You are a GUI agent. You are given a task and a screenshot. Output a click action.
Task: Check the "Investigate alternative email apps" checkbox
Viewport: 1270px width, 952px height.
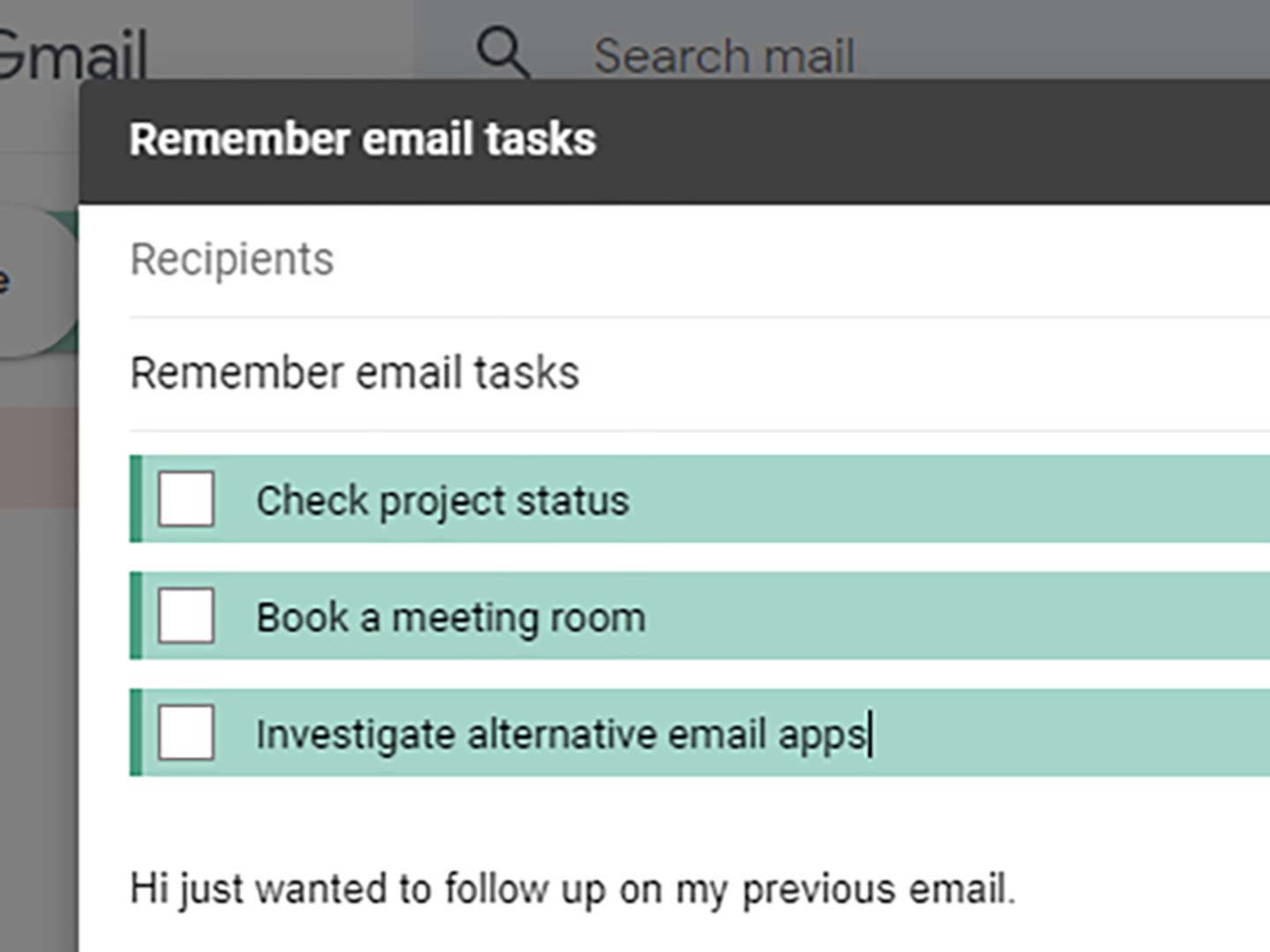pyautogui.click(x=185, y=733)
